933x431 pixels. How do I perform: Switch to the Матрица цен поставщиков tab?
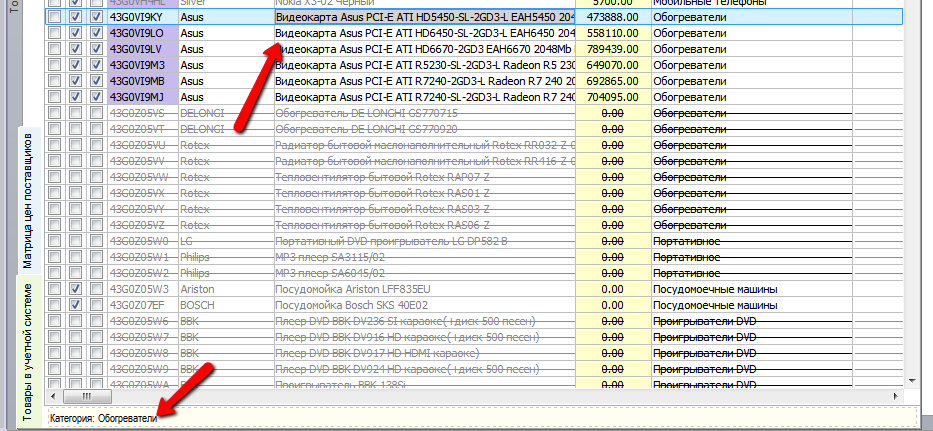click(29, 201)
